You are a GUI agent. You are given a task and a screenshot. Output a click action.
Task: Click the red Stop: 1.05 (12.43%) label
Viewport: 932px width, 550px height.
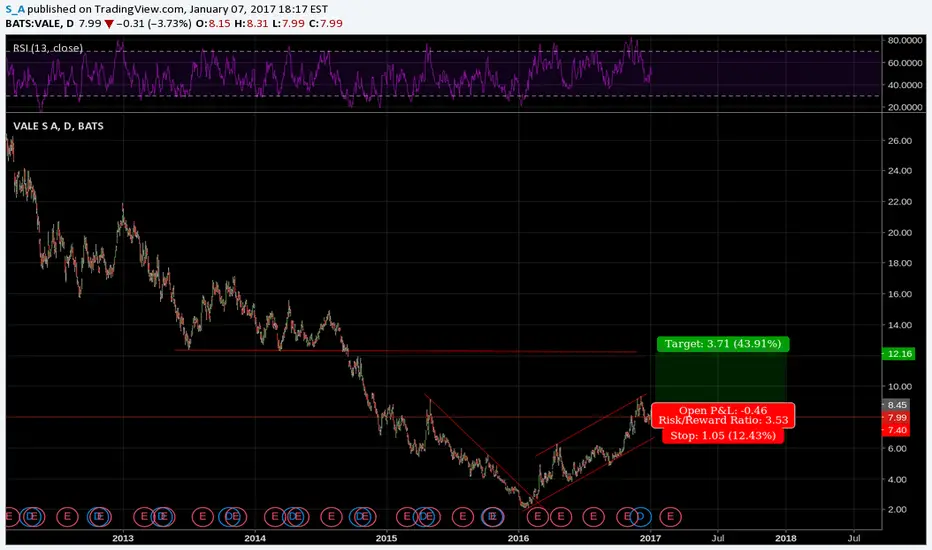click(x=723, y=435)
